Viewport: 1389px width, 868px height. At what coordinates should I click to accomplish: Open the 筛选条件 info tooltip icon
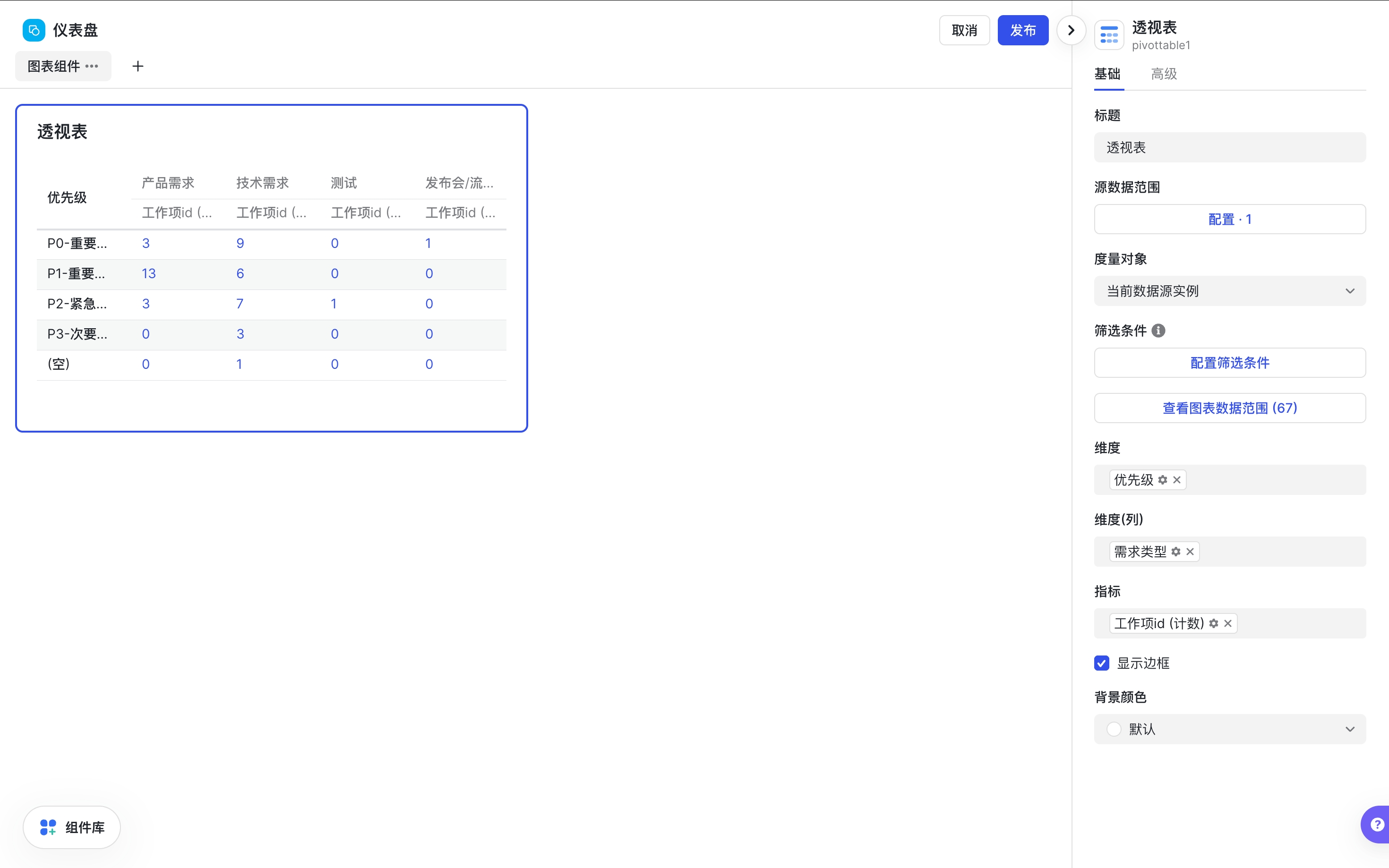click(1158, 331)
